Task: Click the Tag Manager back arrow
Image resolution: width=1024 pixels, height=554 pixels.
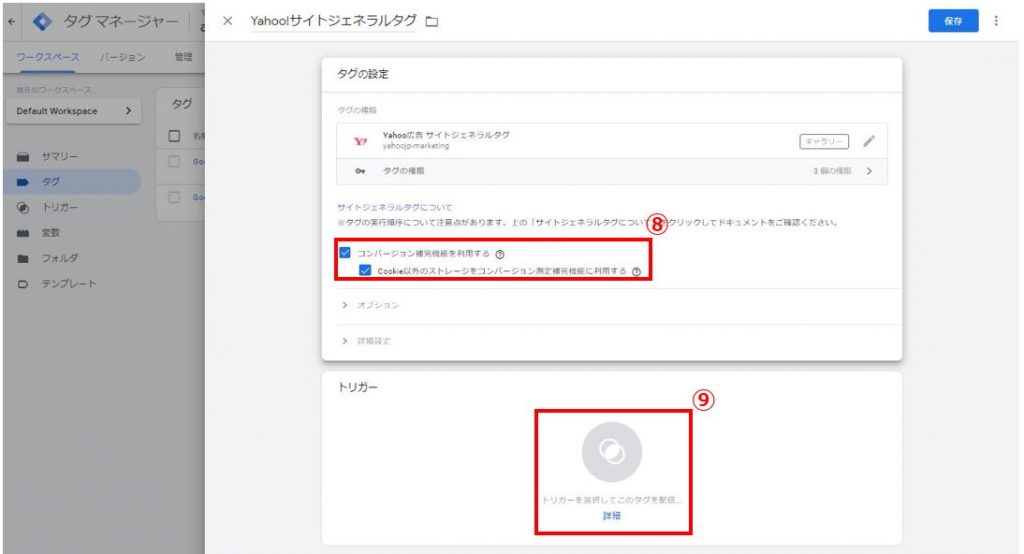Action: click(x=11, y=22)
